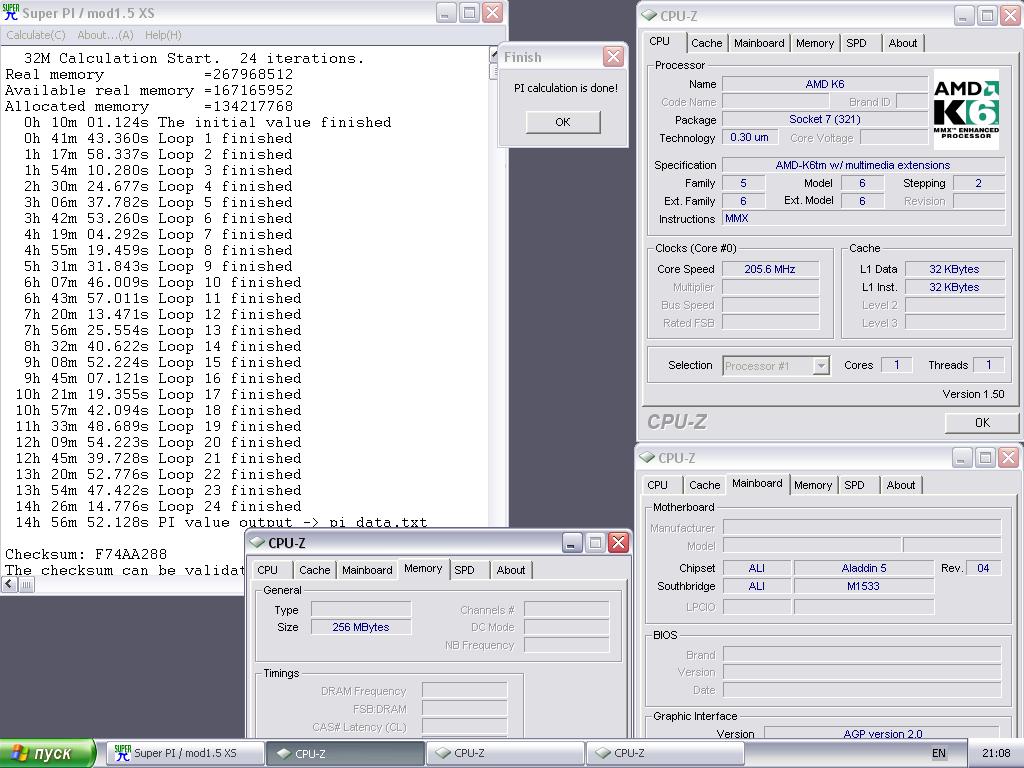Click the top-right CPU-Z window title icon
Image resolution: width=1024 pixels, height=768 pixels.
click(x=648, y=15)
